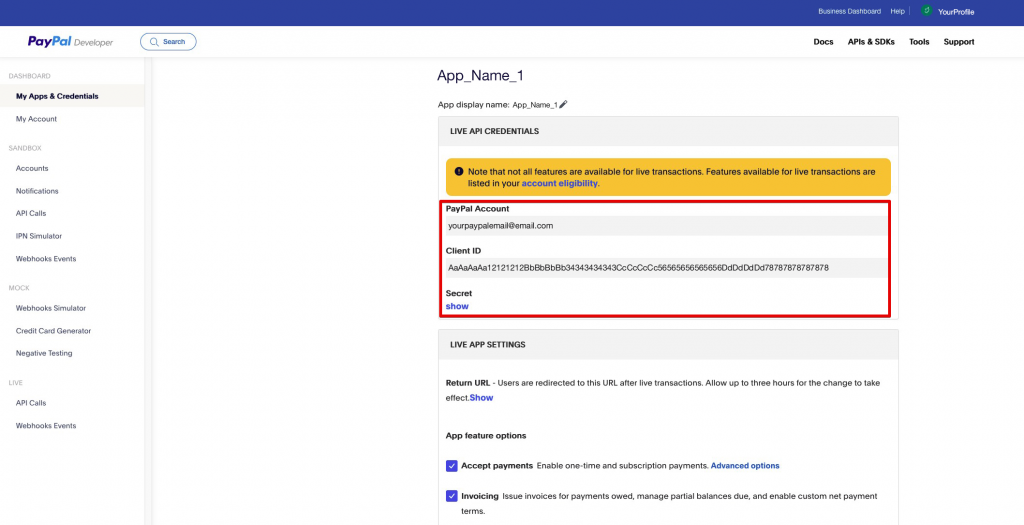The height and width of the screenshot is (525, 1024).
Task: Uncheck the Accept payments checkbox
Action: point(452,466)
